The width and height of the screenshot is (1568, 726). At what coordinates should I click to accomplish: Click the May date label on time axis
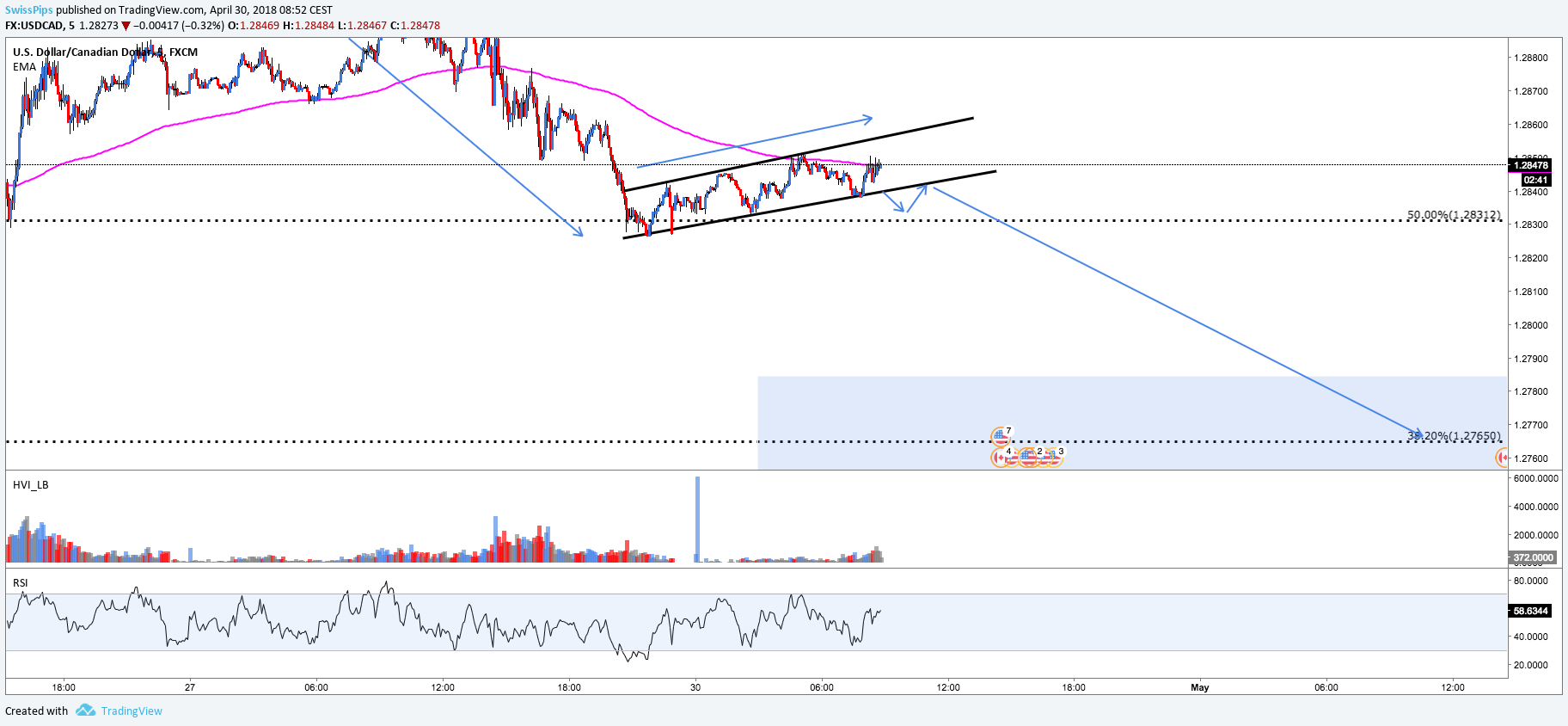(x=1200, y=687)
